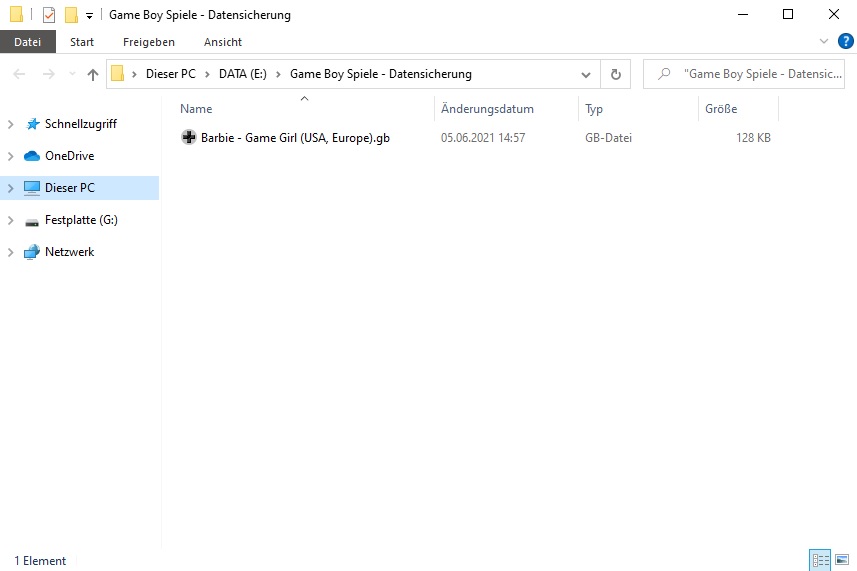Viewport: 857px width, 571px height.
Task: Select Festplatte (G:) in navigation pane
Action: (81, 220)
